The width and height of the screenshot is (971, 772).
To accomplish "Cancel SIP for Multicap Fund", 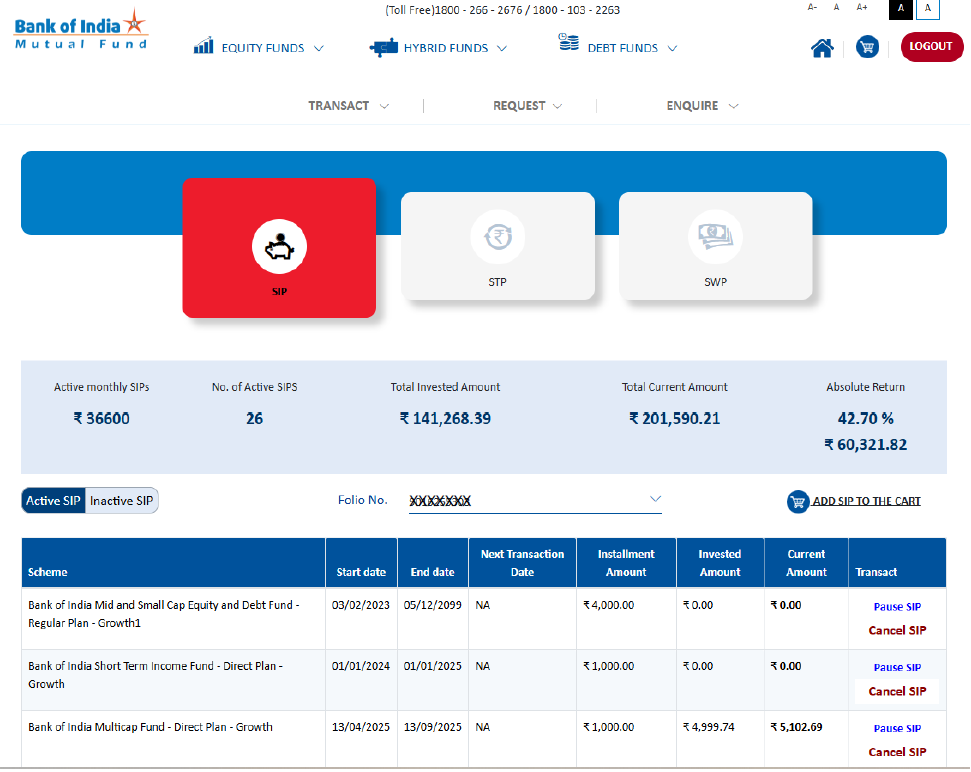I will (897, 752).
